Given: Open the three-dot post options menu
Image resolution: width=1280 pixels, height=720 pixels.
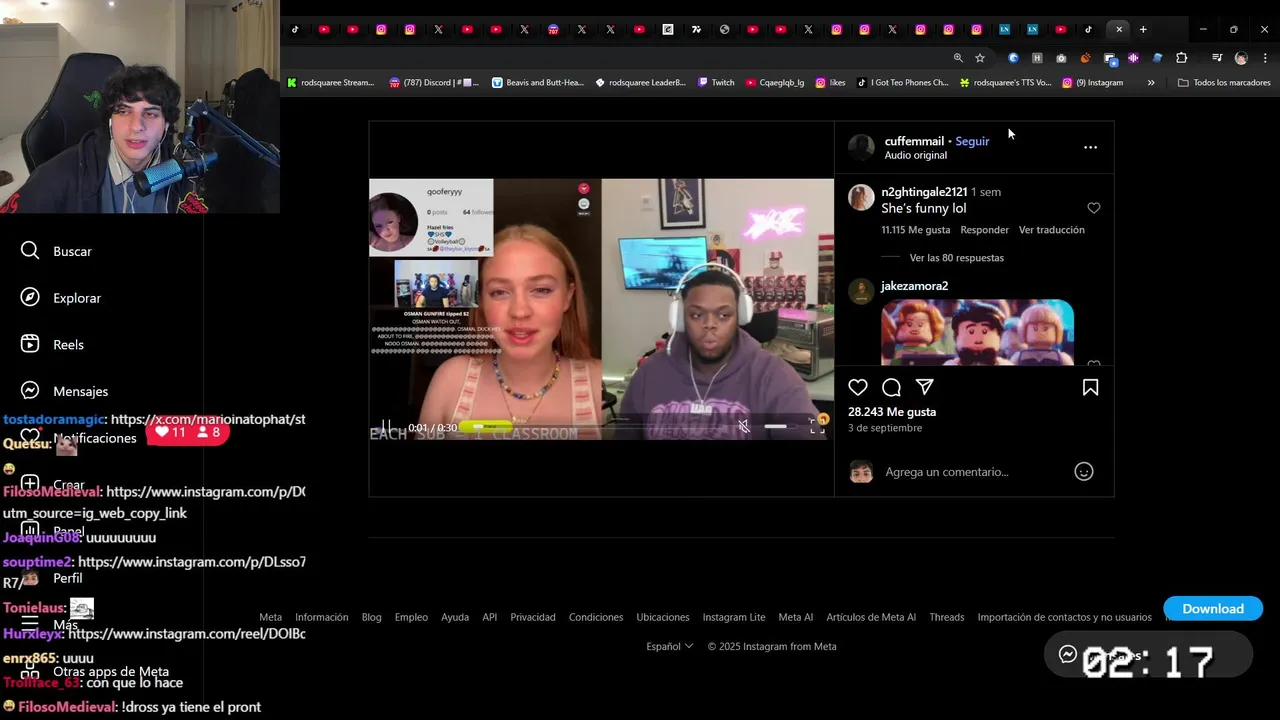Looking at the screenshot, I should click(1090, 147).
